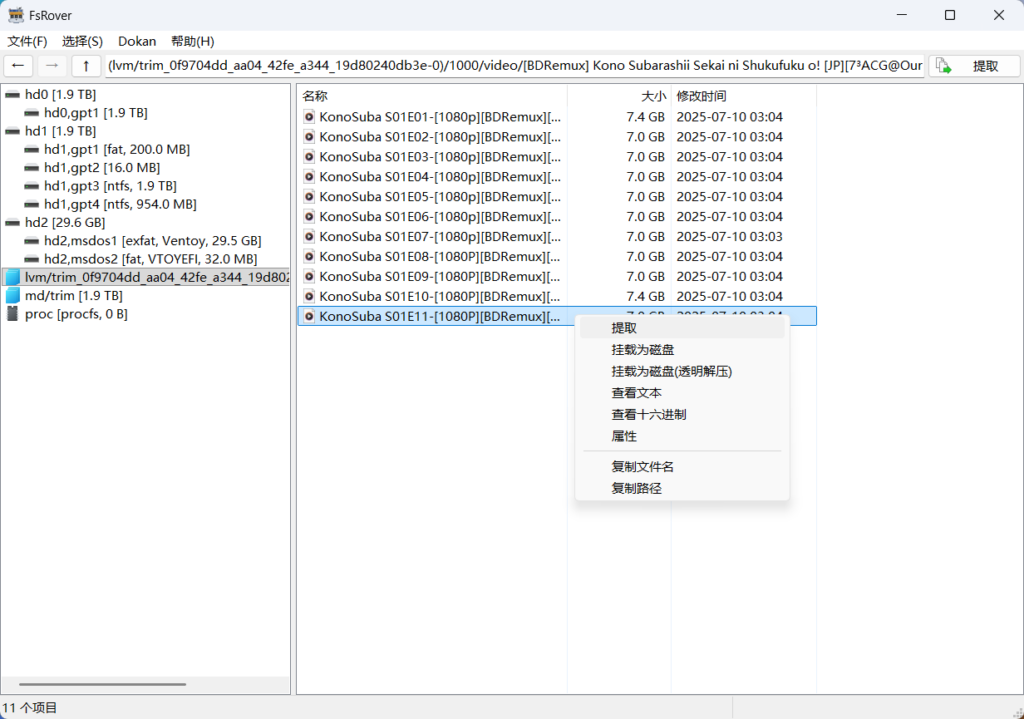1024x719 pixels.
Task: Click the FsRover title bar app icon
Action: (16, 15)
